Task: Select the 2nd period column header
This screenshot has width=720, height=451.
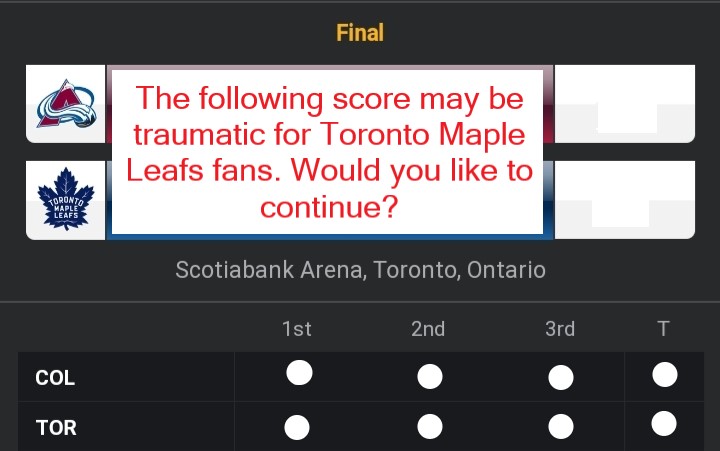Action: (x=428, y=329)
